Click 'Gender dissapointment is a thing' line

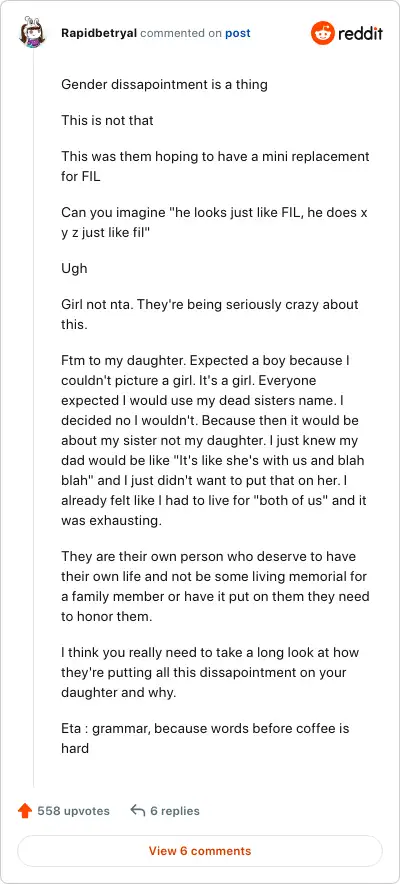point(165,85)
